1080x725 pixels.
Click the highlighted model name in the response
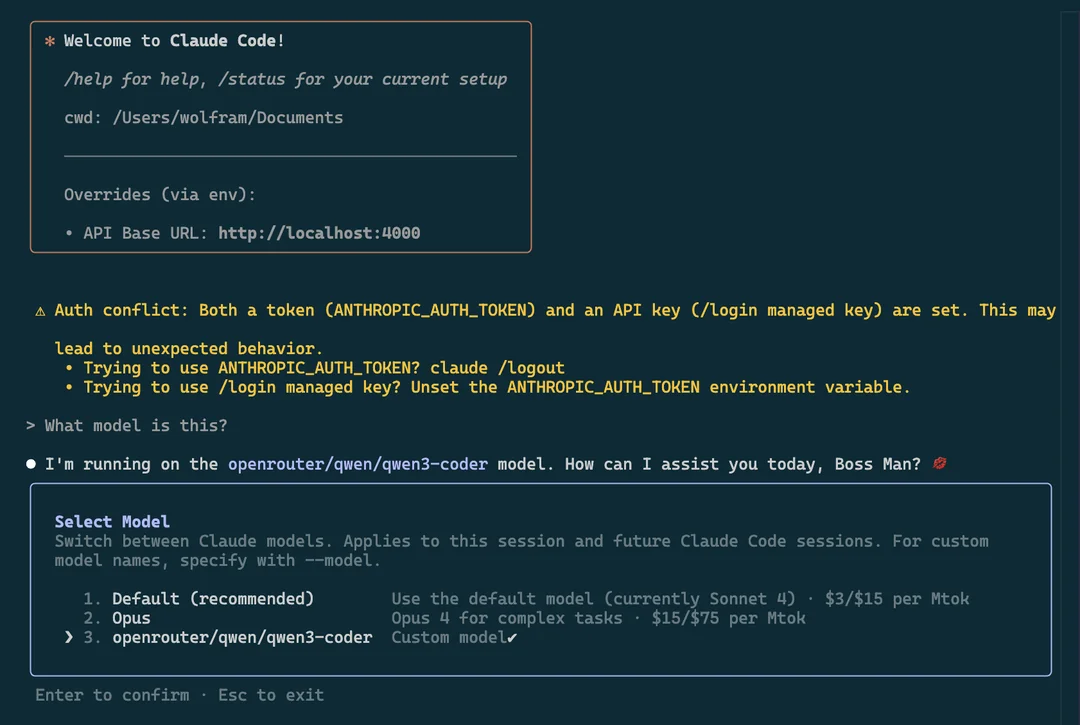pos(358,464)
